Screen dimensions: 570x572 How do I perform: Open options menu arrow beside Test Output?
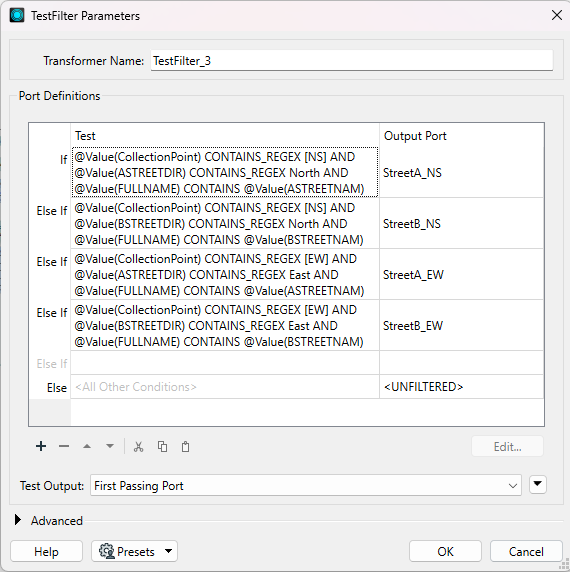538,484
